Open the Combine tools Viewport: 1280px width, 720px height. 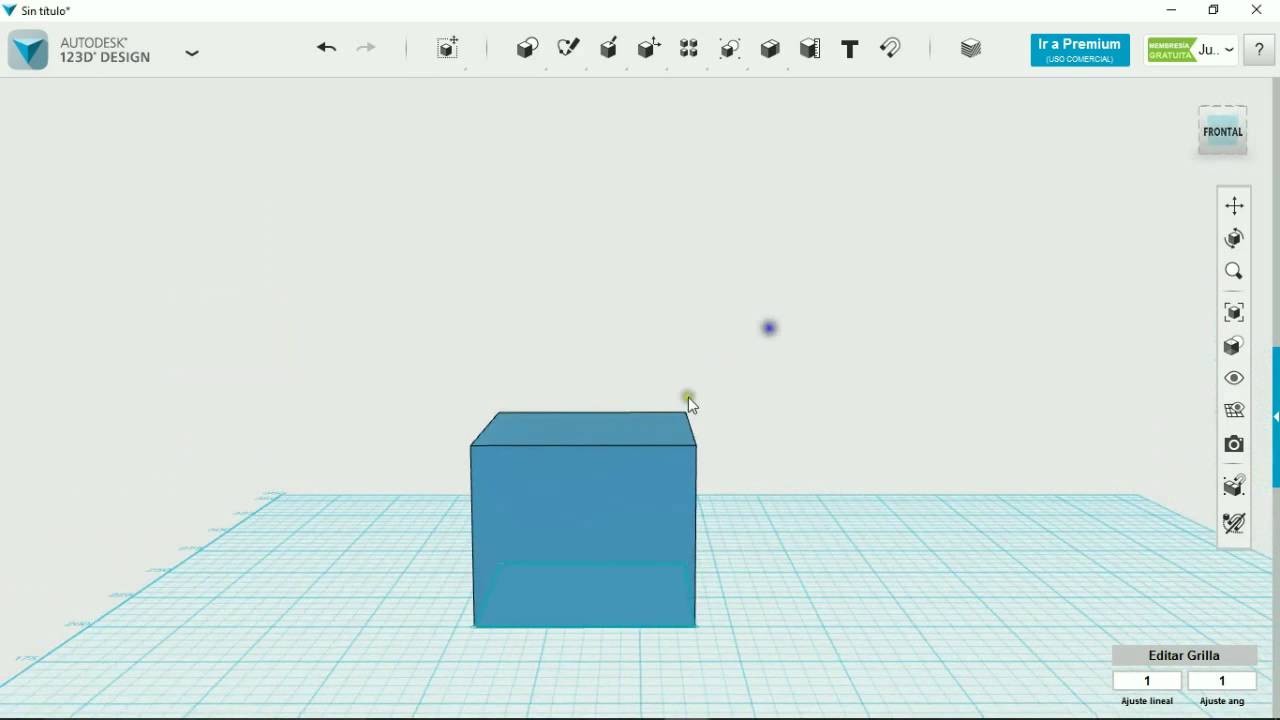pos(770,48)
